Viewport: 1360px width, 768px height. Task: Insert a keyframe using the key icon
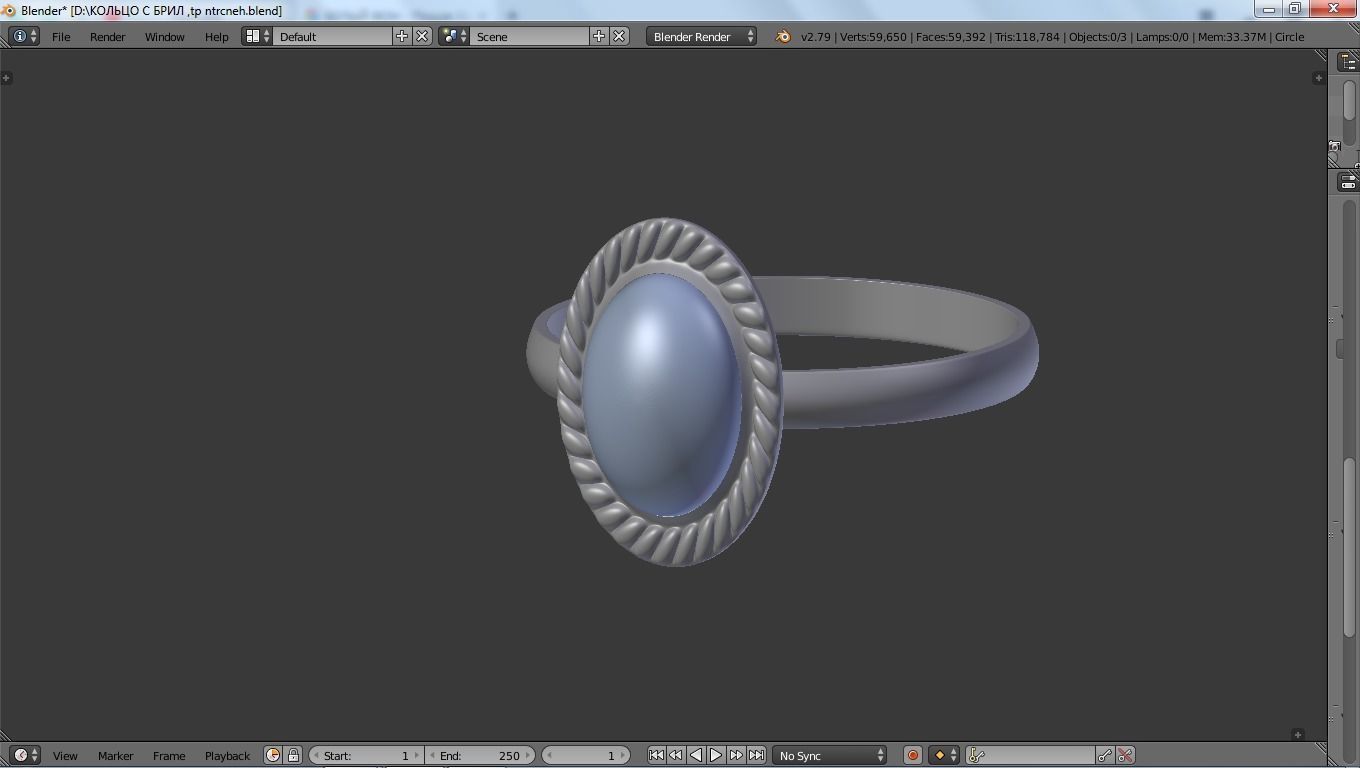1106,755
